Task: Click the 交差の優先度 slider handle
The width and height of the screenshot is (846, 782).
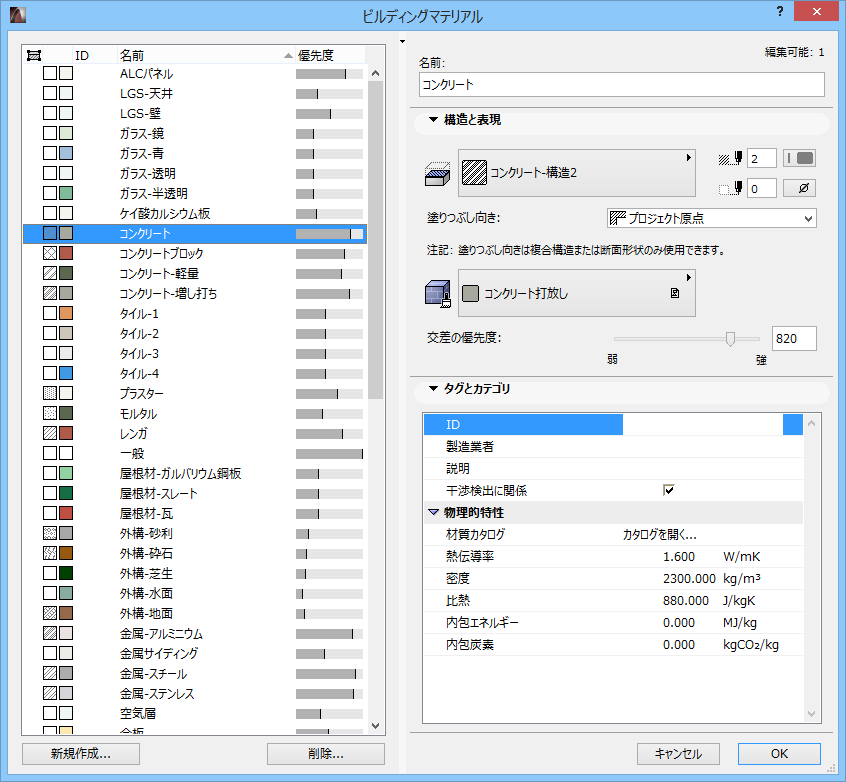Action: coord(730,339)
